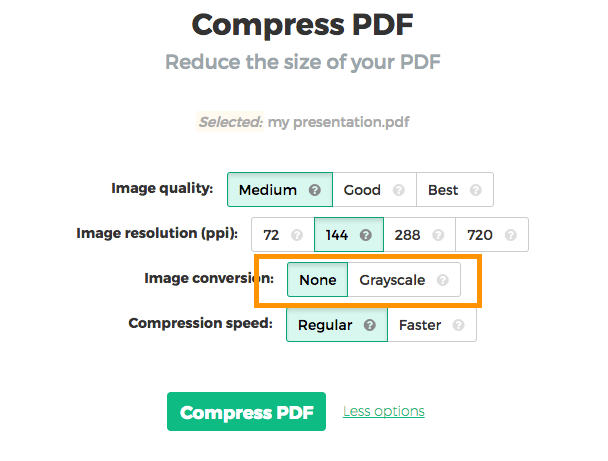The height and width of the screenshot is (461, 608).
Task: Click help icon beside Faster speed
Action: point(459,325)
